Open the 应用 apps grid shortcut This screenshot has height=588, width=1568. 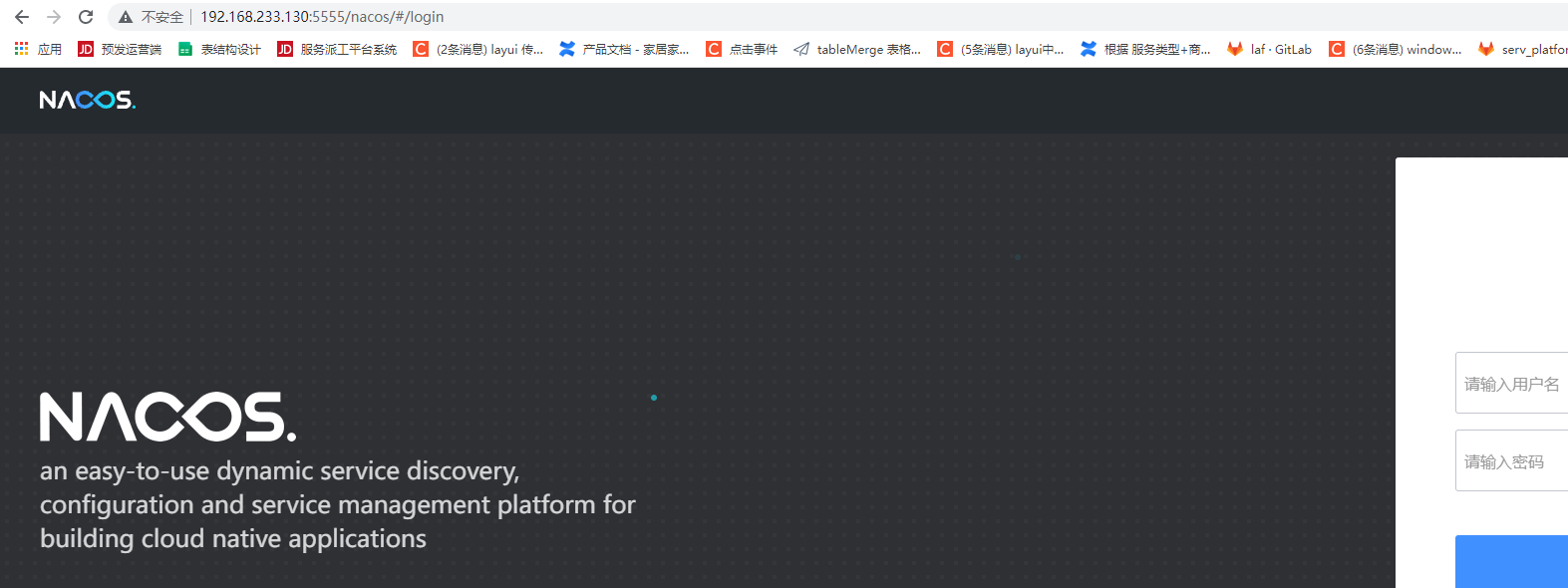point(38,49)
